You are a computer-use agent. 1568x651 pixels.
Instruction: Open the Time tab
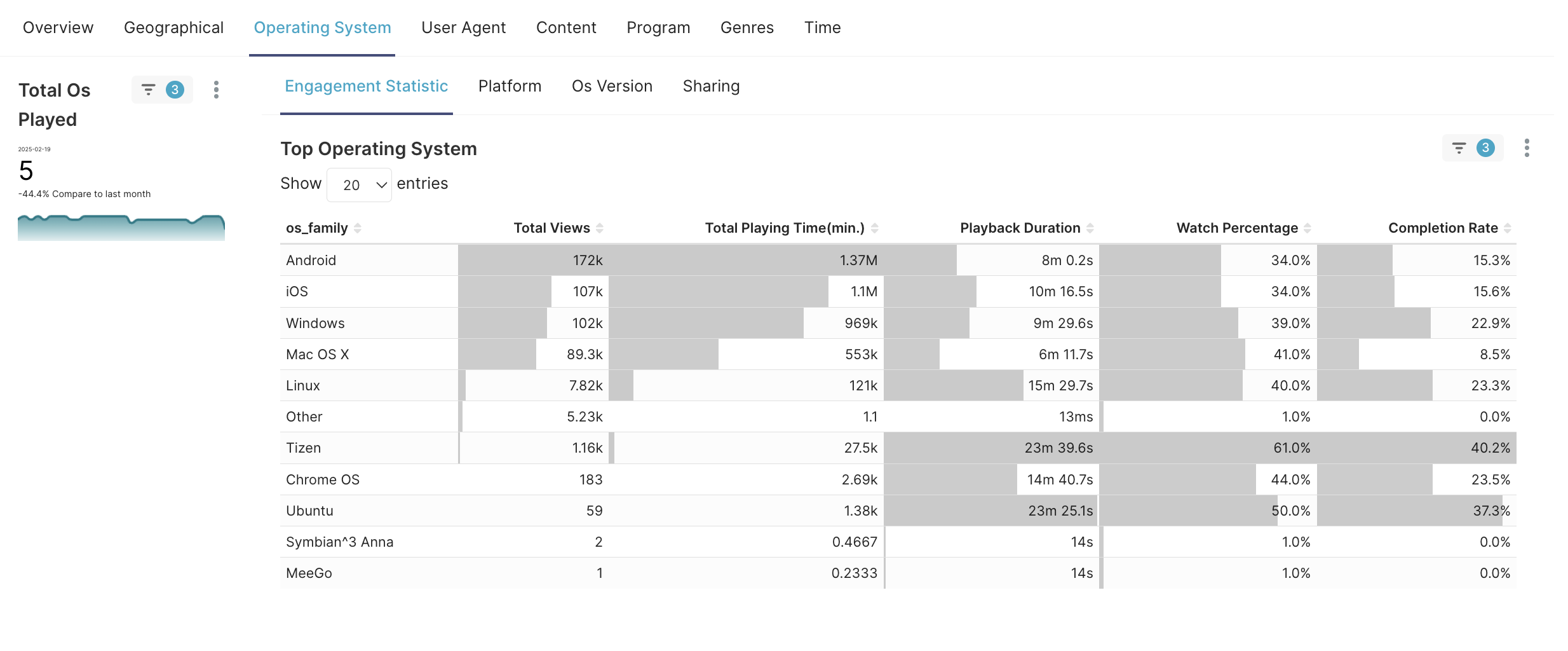822,27
